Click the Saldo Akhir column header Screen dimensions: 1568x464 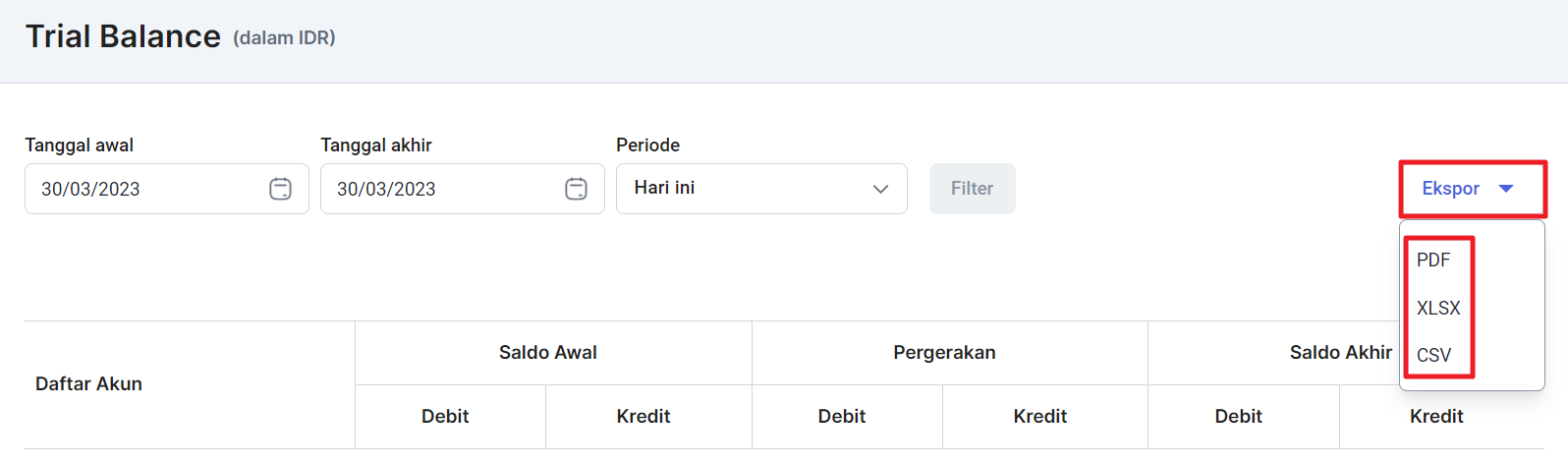[1341, 353]
